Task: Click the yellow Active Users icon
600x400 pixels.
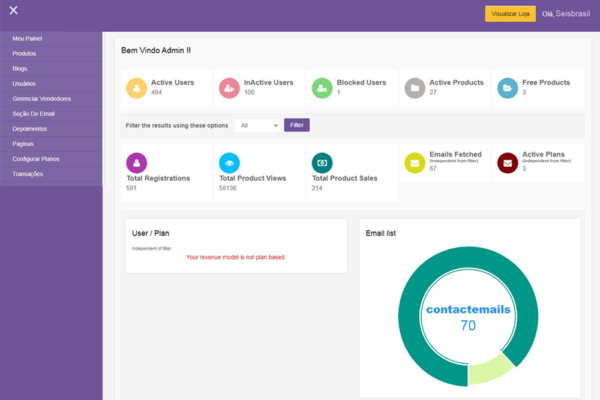Action: point(137,88)
